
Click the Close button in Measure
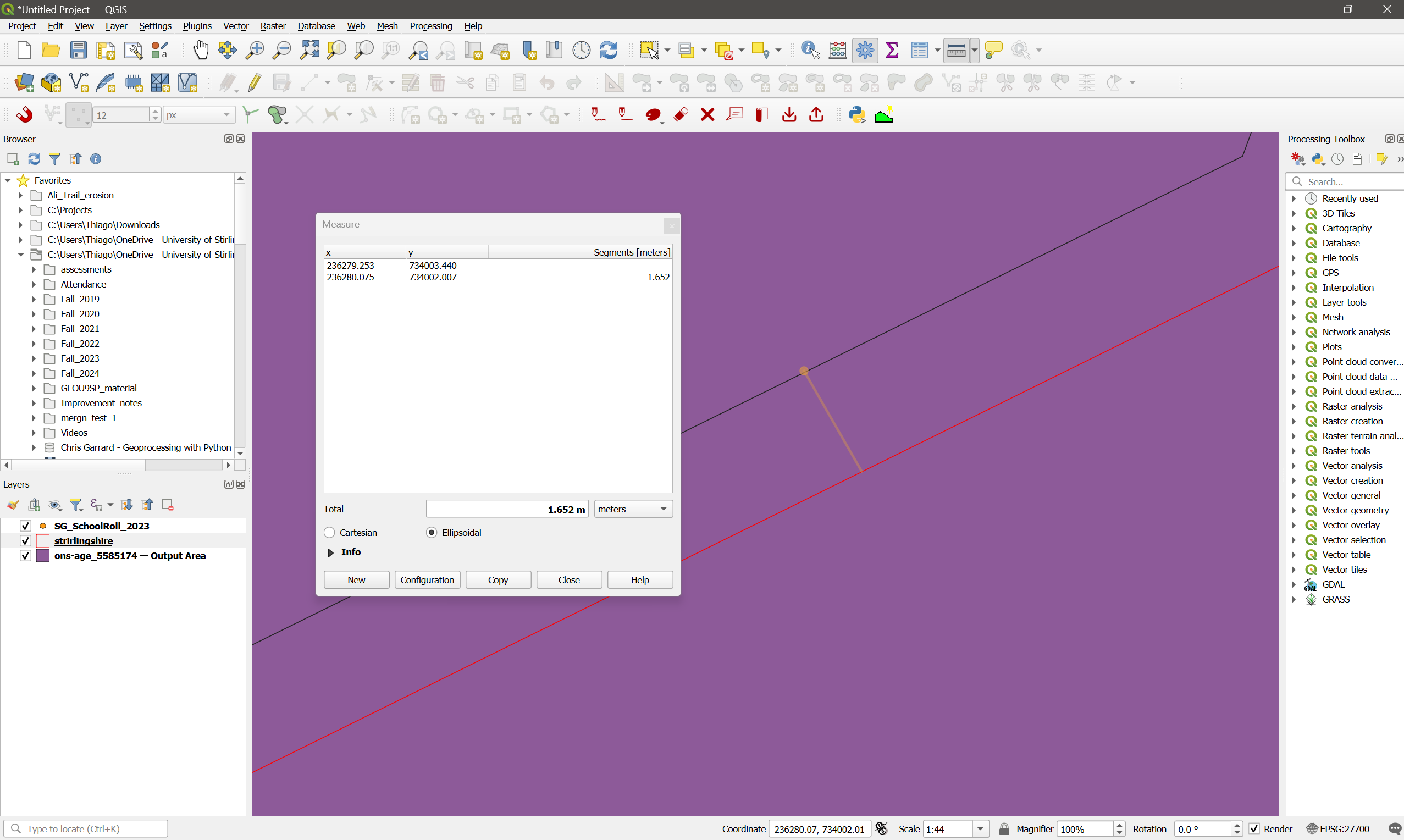point(569,579)
